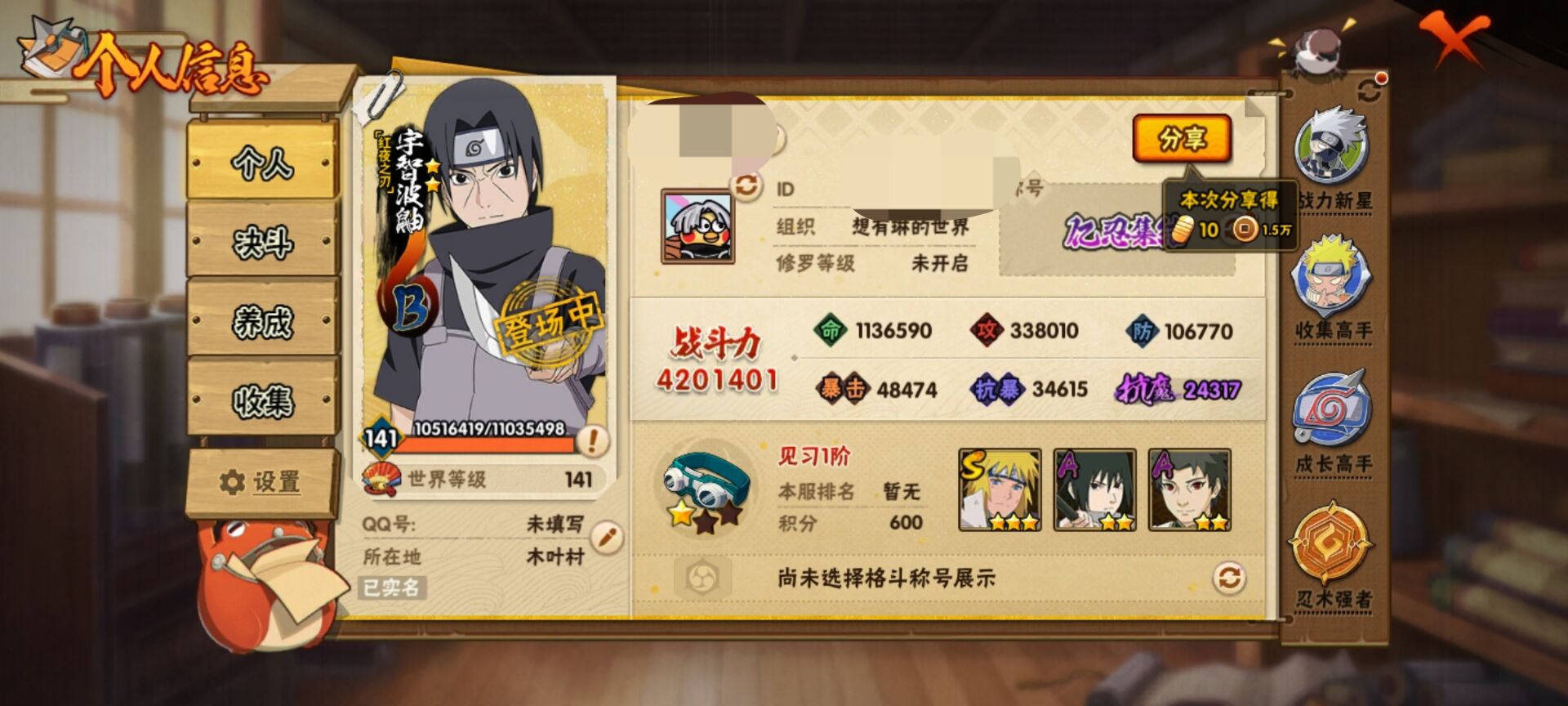Open the 收集高手 Naruto ranking icon
This screenshot has height=706, width=1568.
(x=1331, y=276)
